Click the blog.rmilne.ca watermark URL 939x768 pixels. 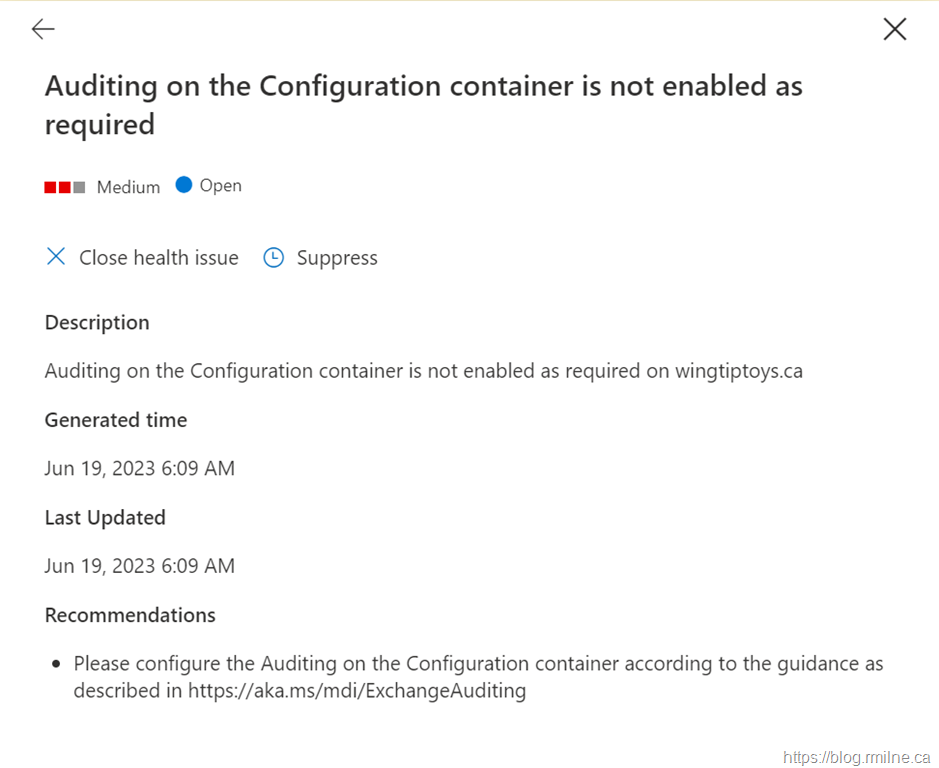(857, 757)
